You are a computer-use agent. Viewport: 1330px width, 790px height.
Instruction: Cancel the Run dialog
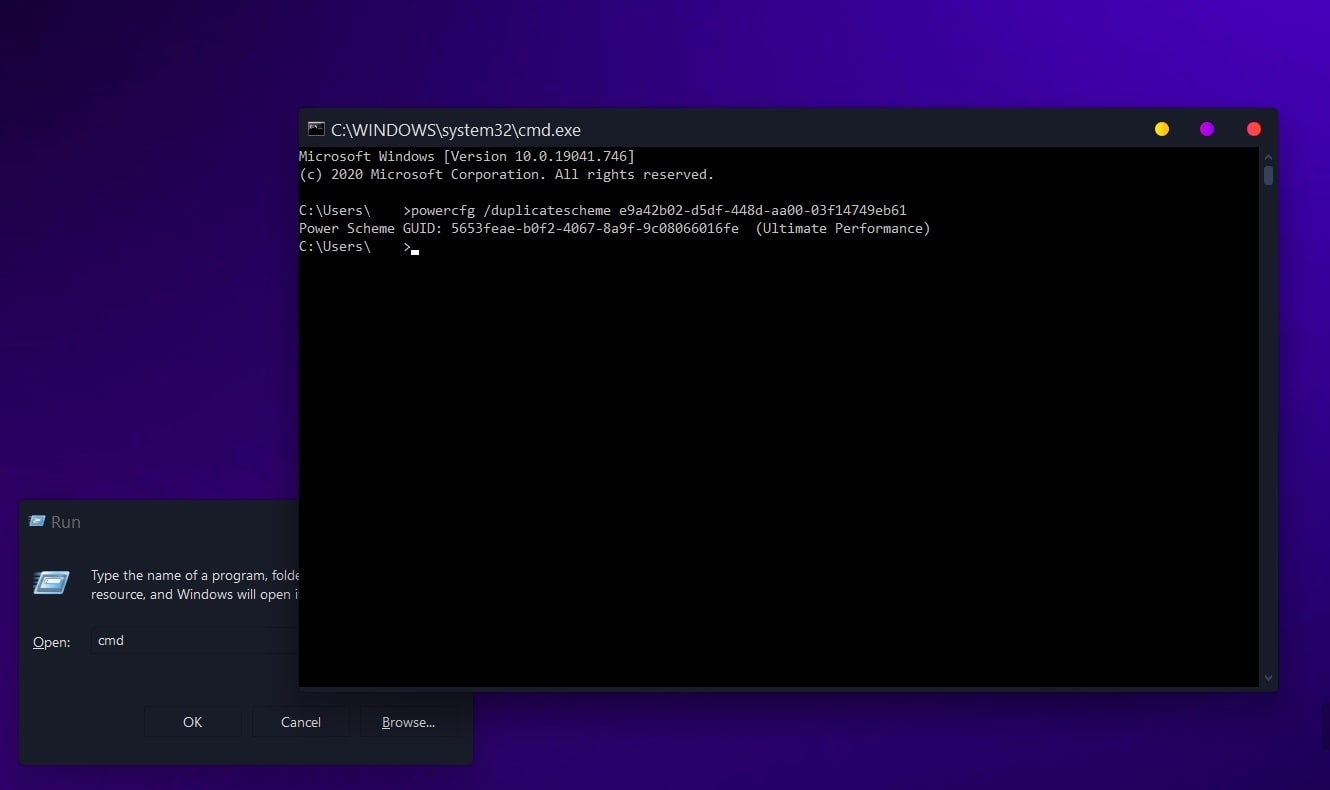[300, 722]
